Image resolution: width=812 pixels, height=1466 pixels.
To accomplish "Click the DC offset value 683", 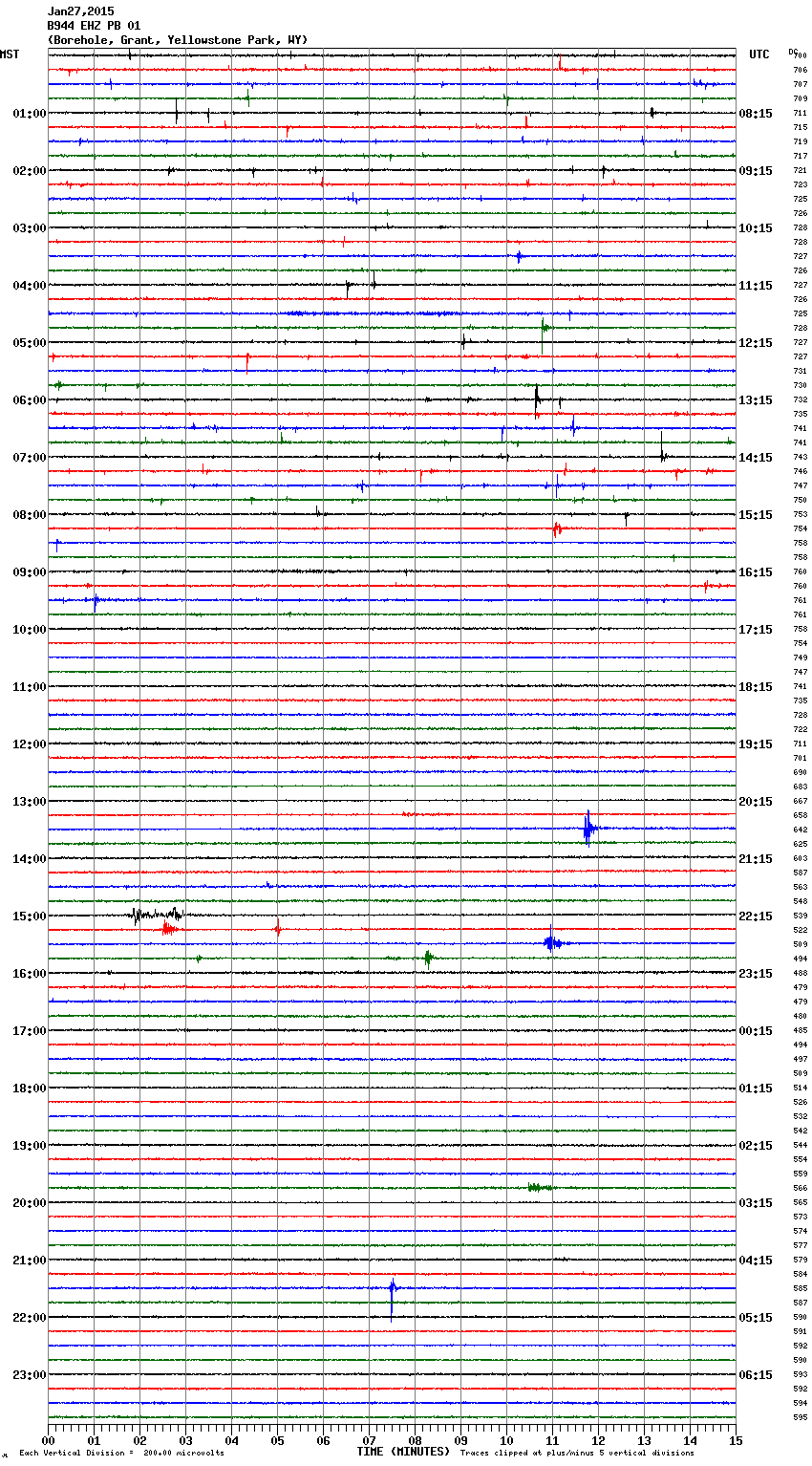I will (800, 787).
